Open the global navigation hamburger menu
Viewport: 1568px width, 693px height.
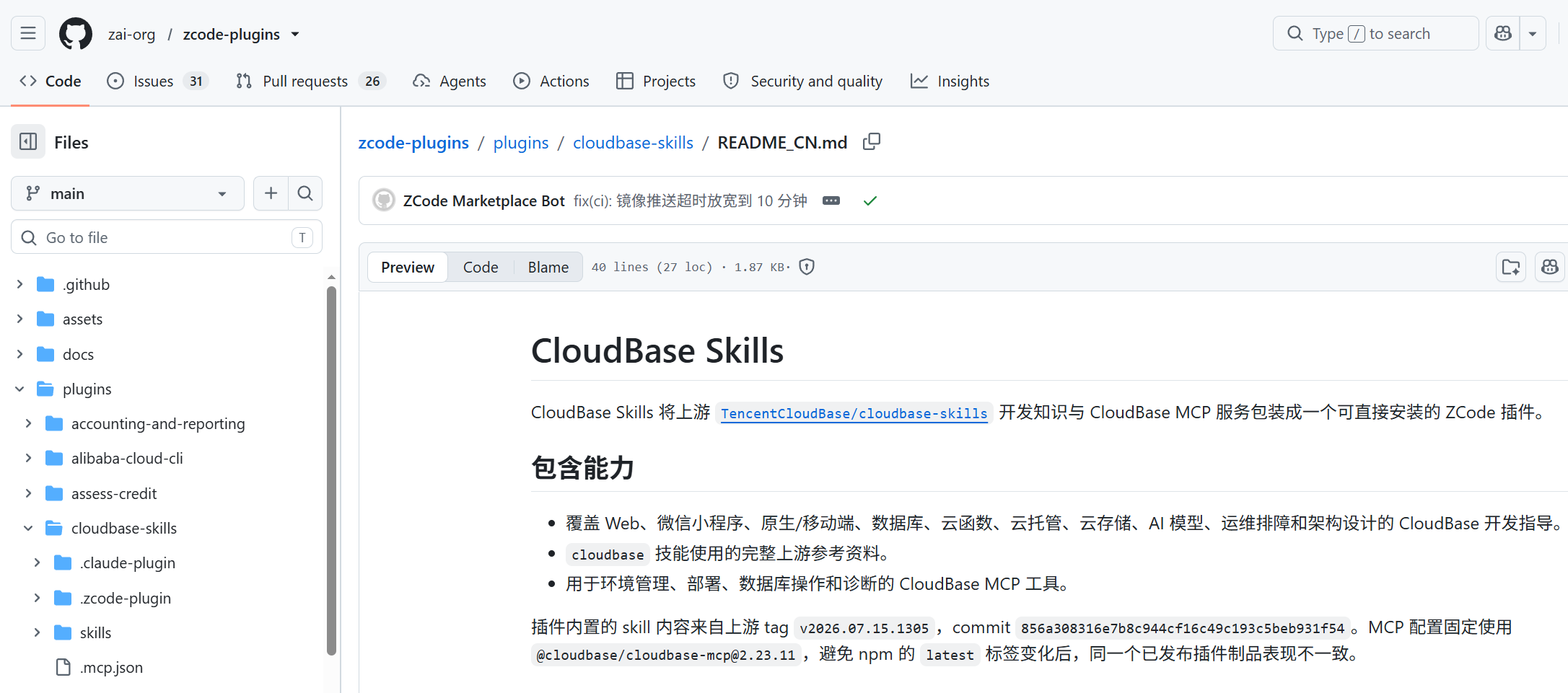(28, 34)
